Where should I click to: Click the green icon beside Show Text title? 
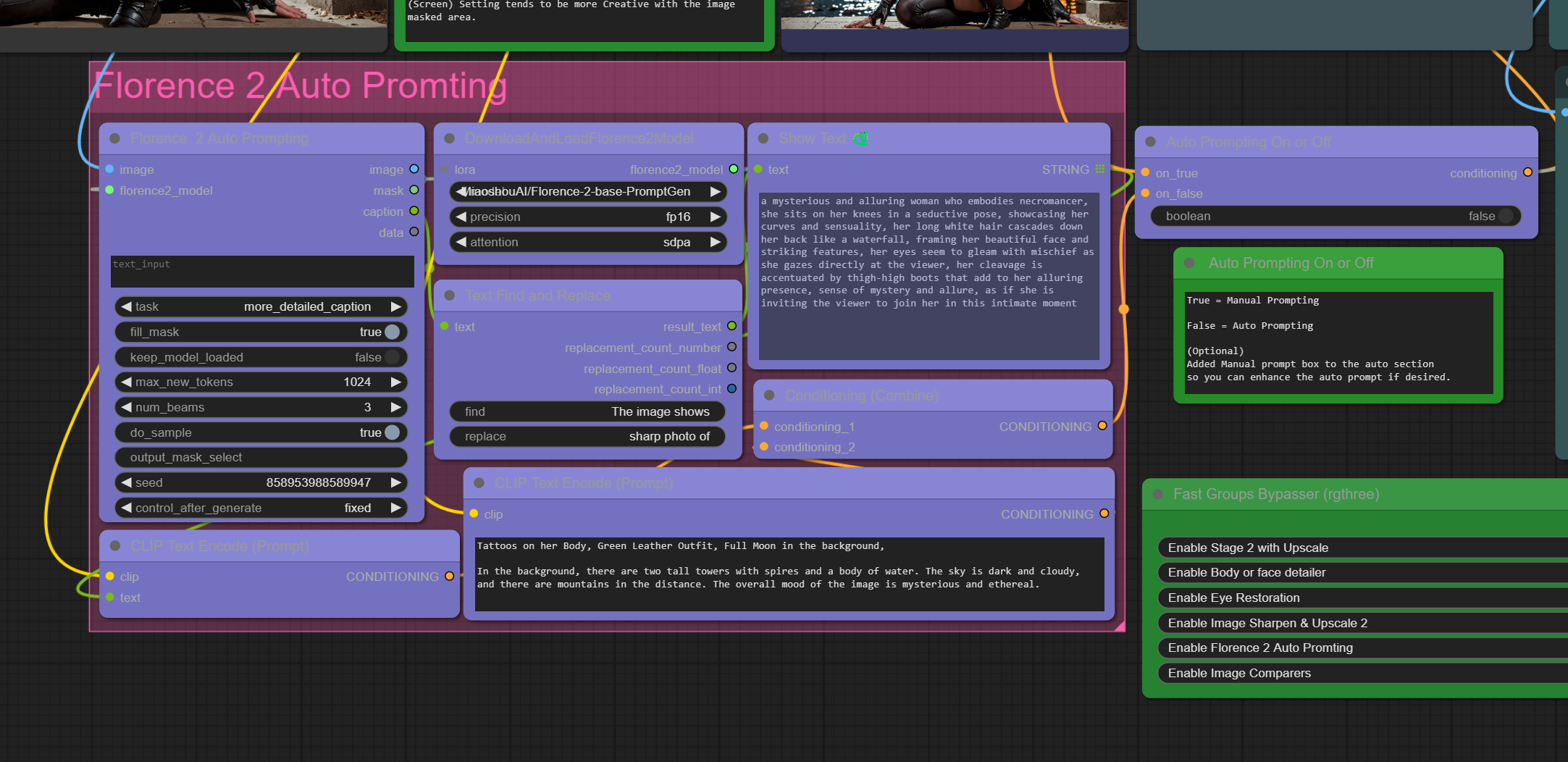(x=860, y=138)
